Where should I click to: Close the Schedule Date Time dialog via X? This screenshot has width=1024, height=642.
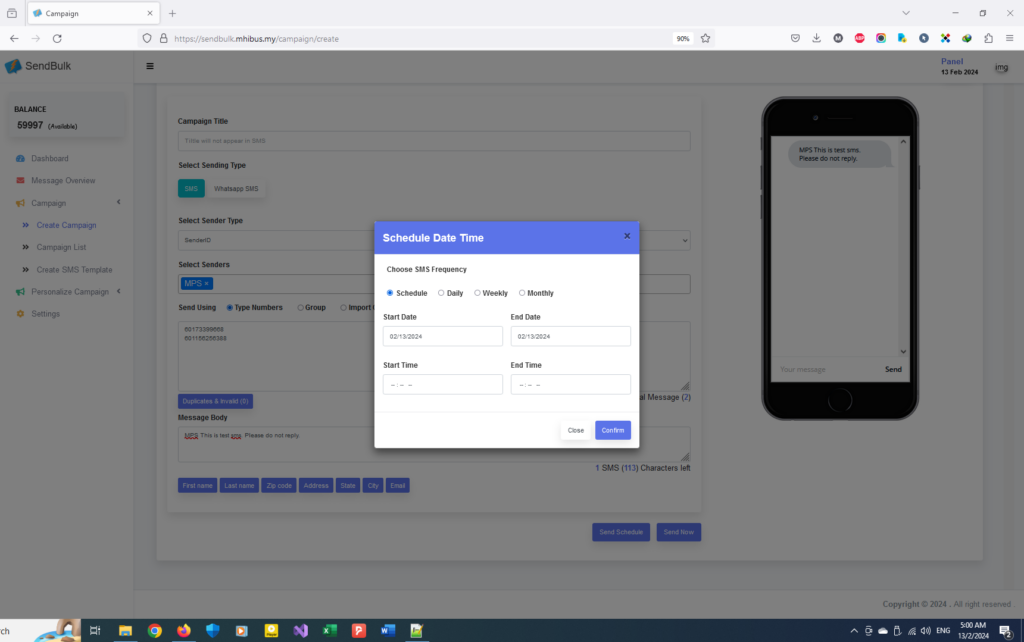627,236
